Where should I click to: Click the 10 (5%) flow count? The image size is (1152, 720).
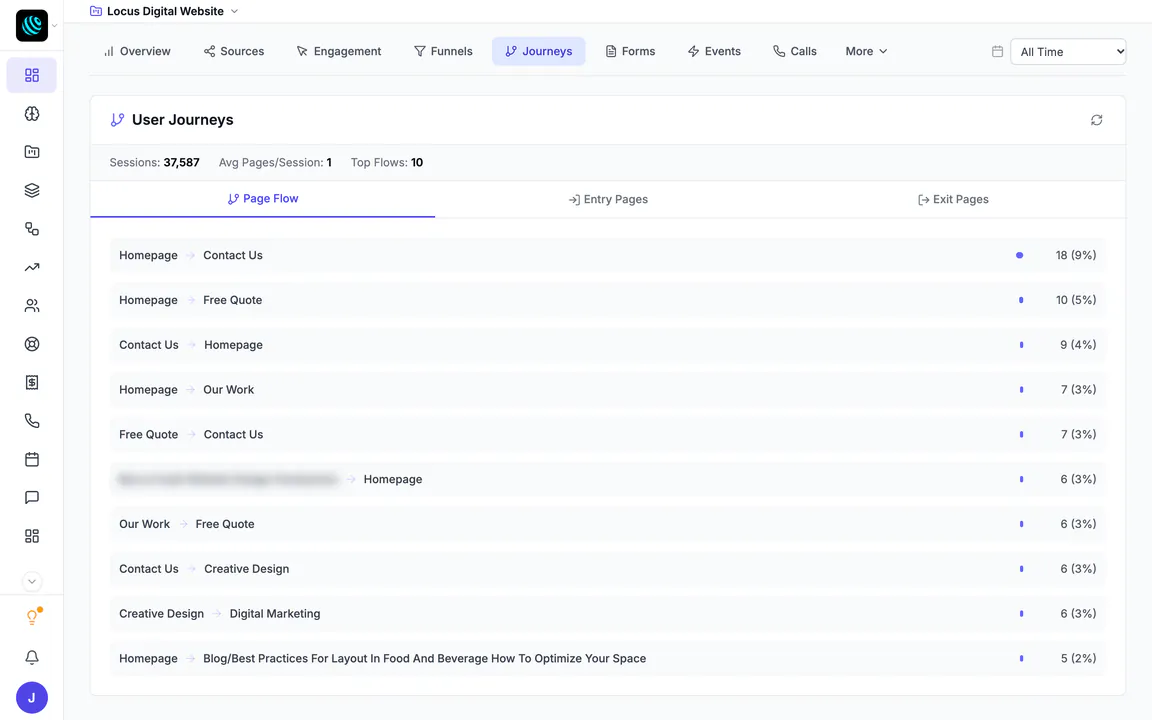pyautogui.click(x=1076, y=300)
